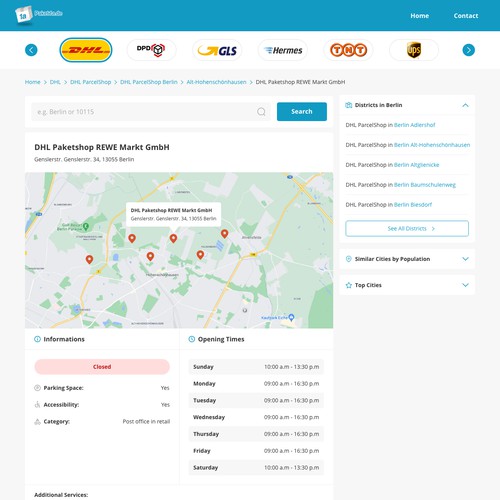Viewport: 500px width, 500px height.
Task: Click the Top Cities star icon
Action: tap(349, 285)
